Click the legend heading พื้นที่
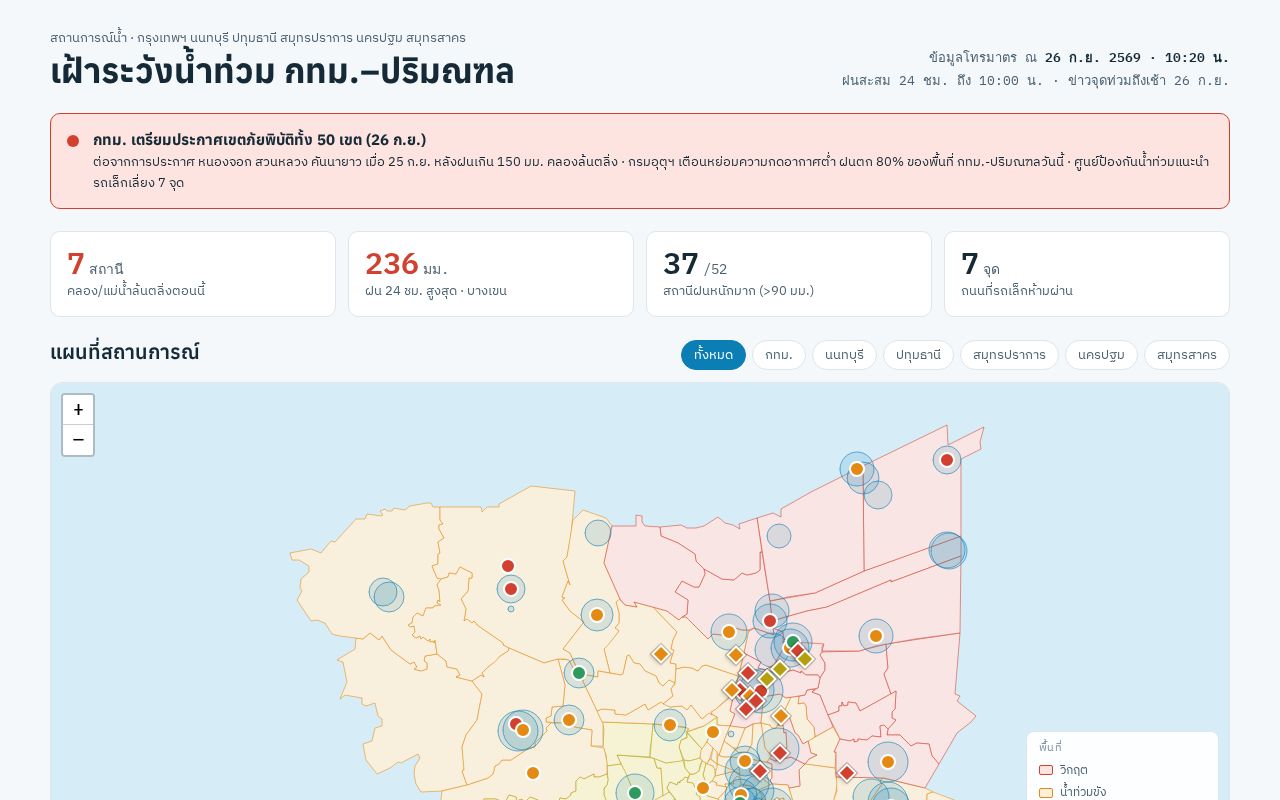This screenshot has height=800, width=1280. 1050,747
